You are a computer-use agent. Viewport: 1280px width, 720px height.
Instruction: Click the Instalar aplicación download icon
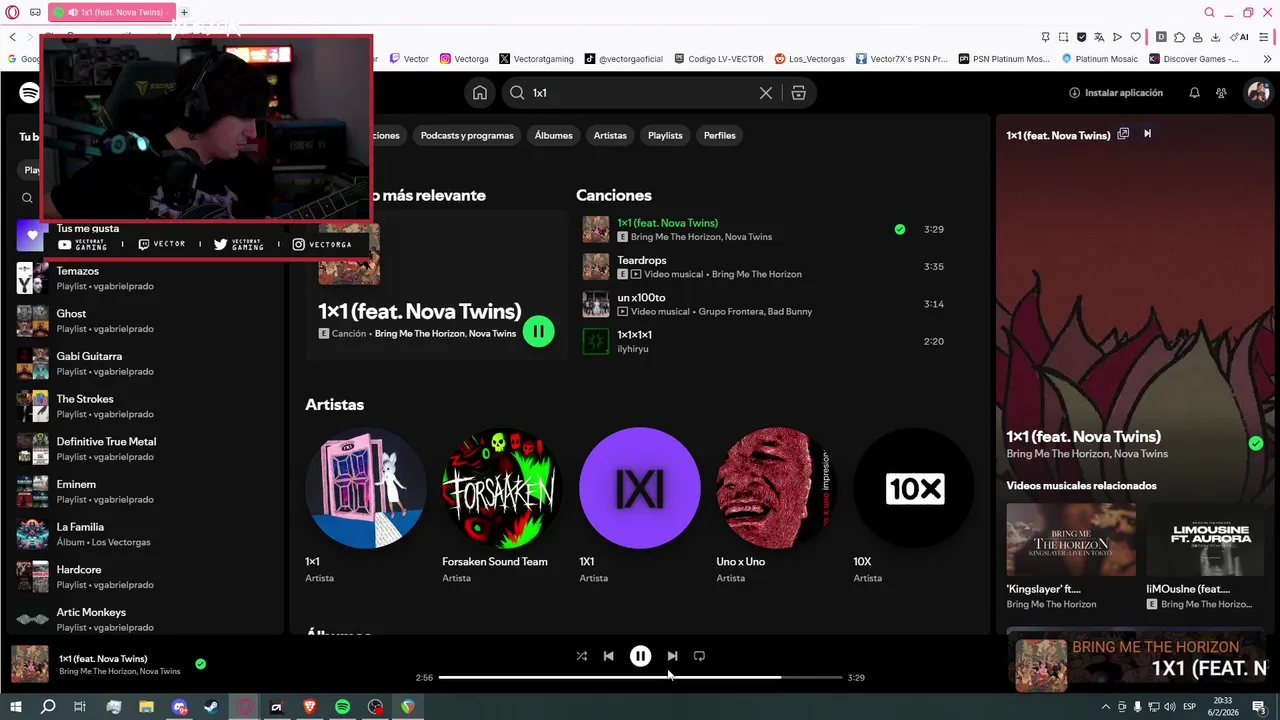pos(1075,93)
